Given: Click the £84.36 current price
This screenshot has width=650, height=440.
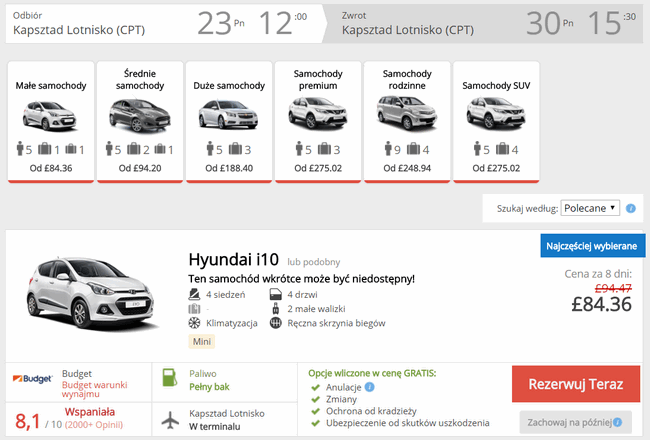Looking at the screenshot, I should [x=601, y=304].
